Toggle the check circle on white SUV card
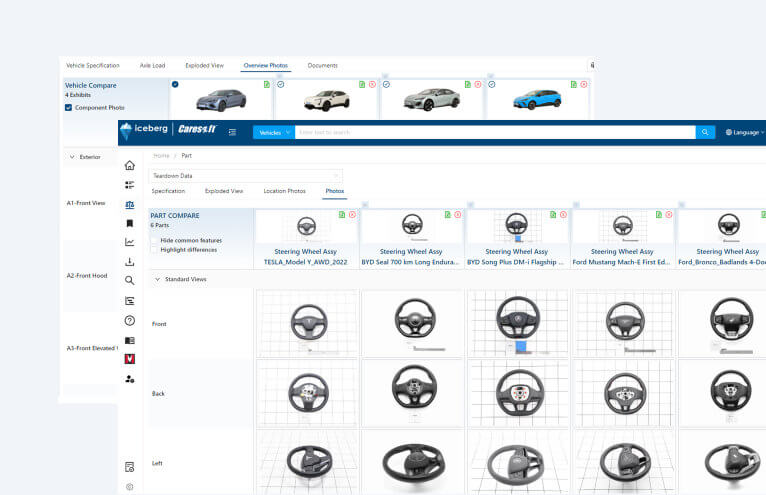 click(x=280, y=85)
